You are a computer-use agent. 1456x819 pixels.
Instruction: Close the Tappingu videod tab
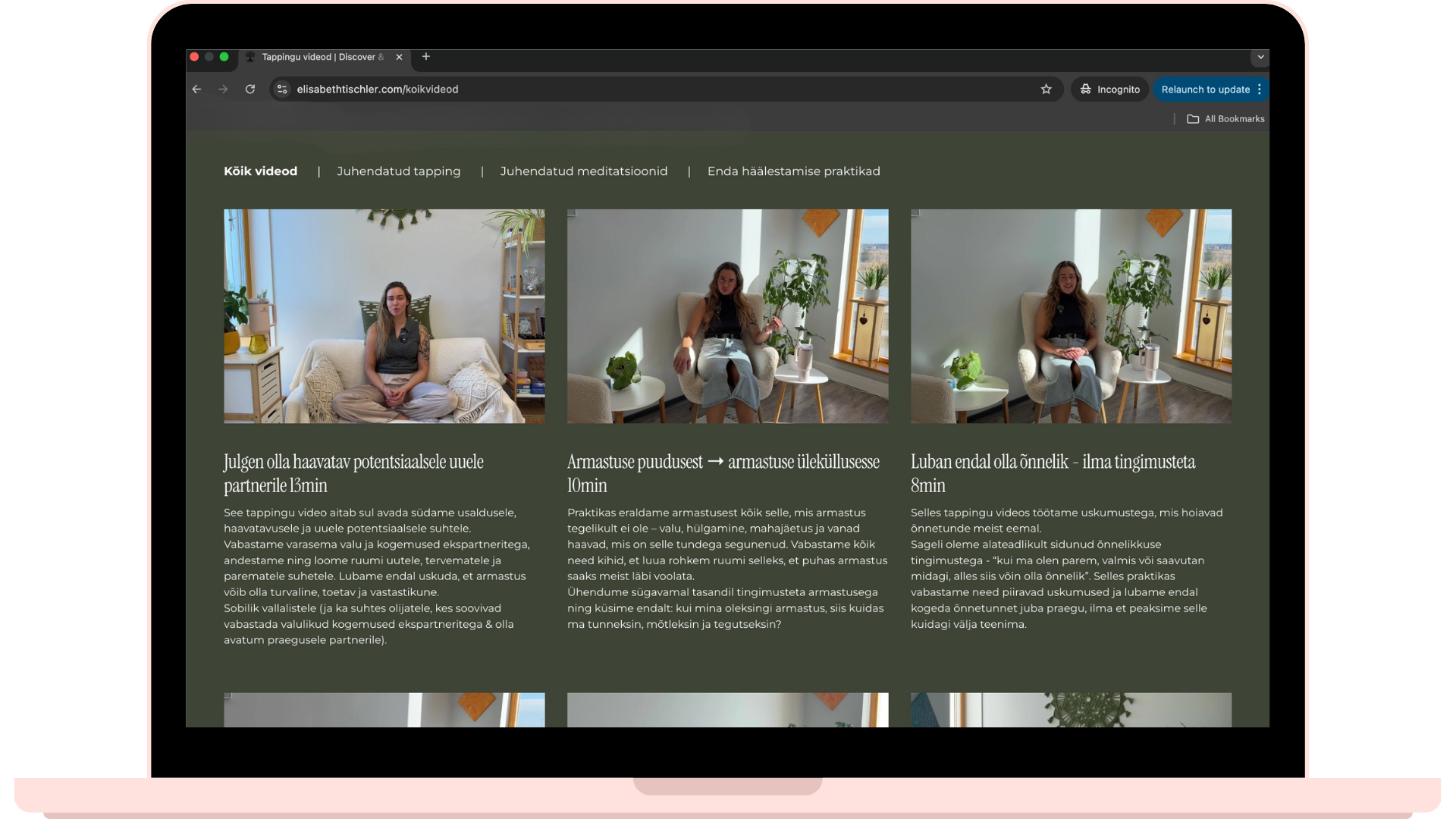399,57
